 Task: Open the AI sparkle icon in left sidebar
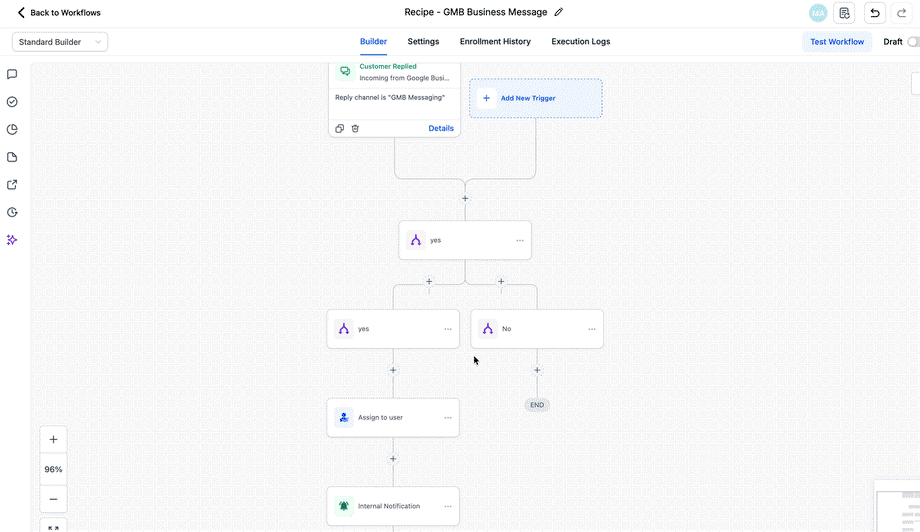coord(12,240)
